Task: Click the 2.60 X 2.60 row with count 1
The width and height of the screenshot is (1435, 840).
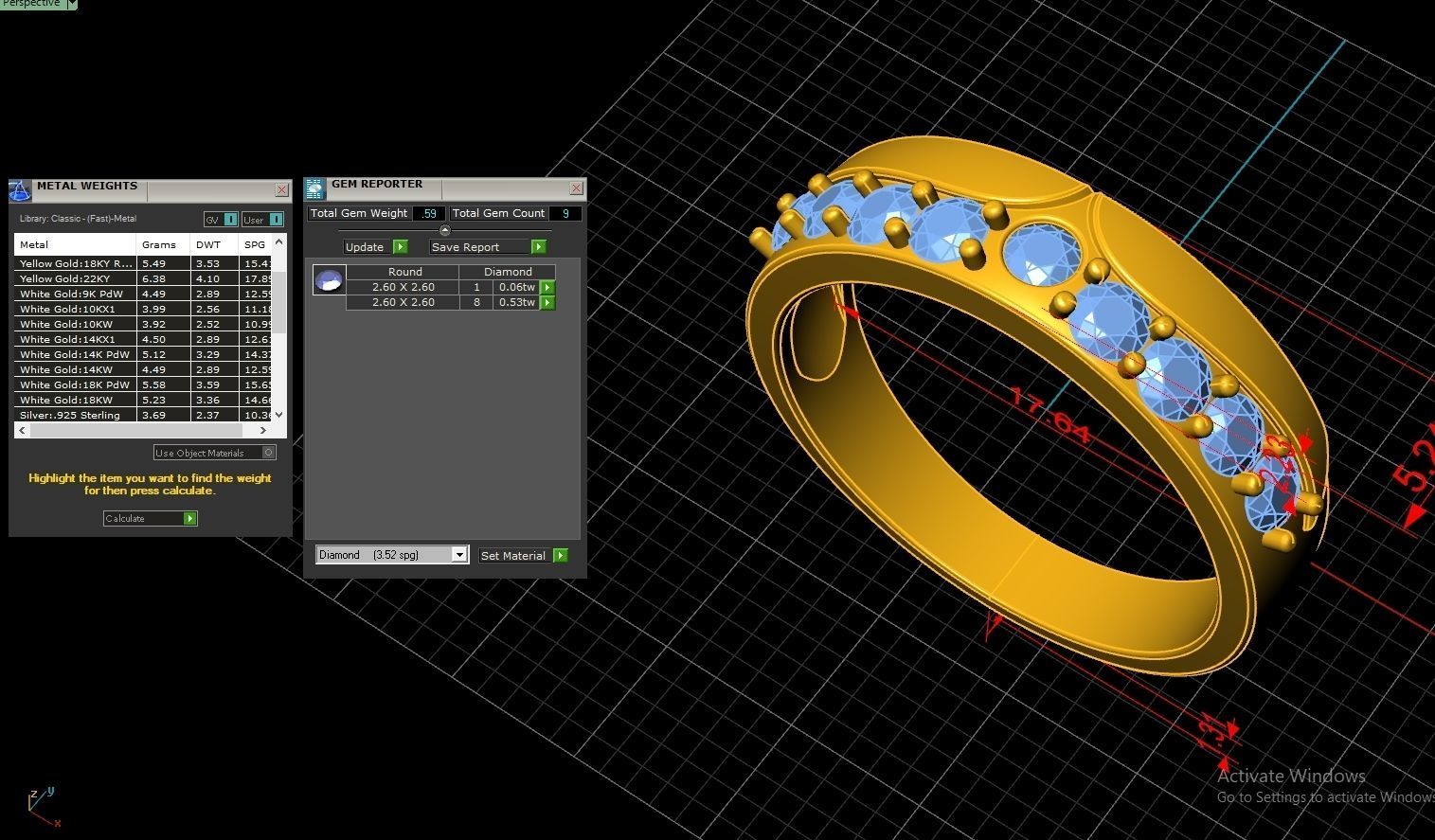Action: click(x=450, y=287)
